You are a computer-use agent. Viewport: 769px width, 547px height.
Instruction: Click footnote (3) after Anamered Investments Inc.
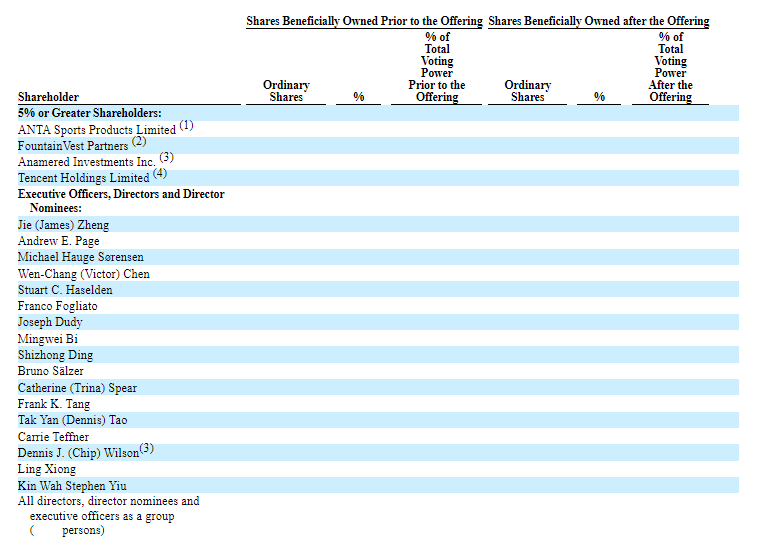(x=166, y=158)
